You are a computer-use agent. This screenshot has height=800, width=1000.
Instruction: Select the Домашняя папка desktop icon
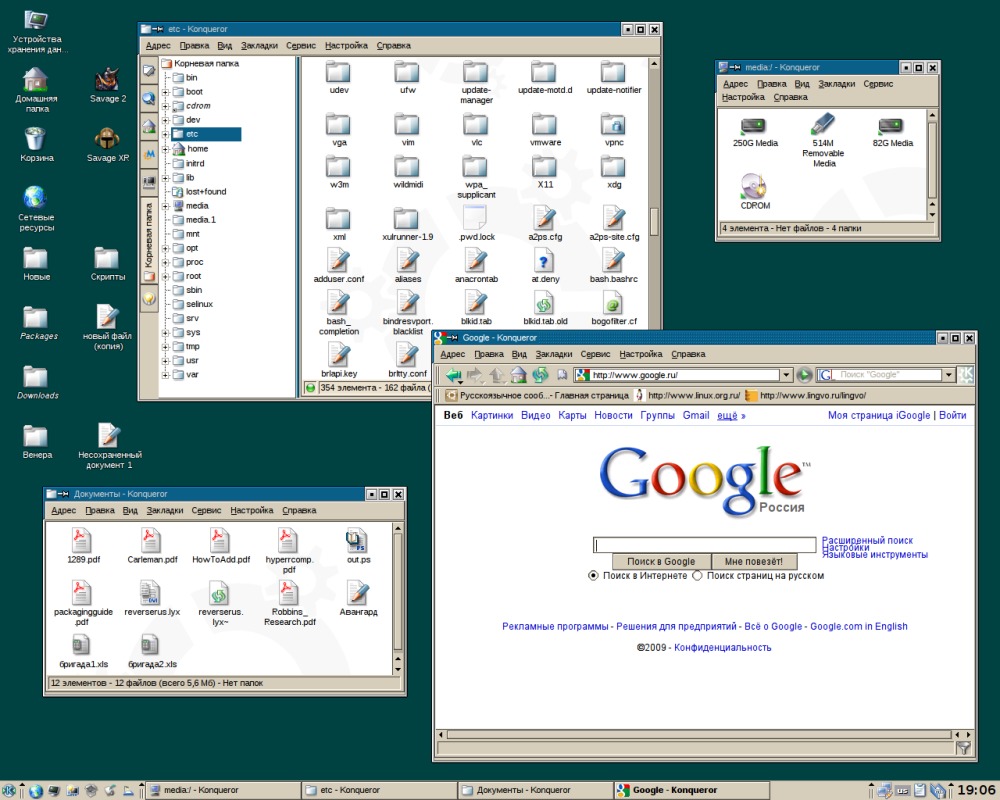coord(36,90)
